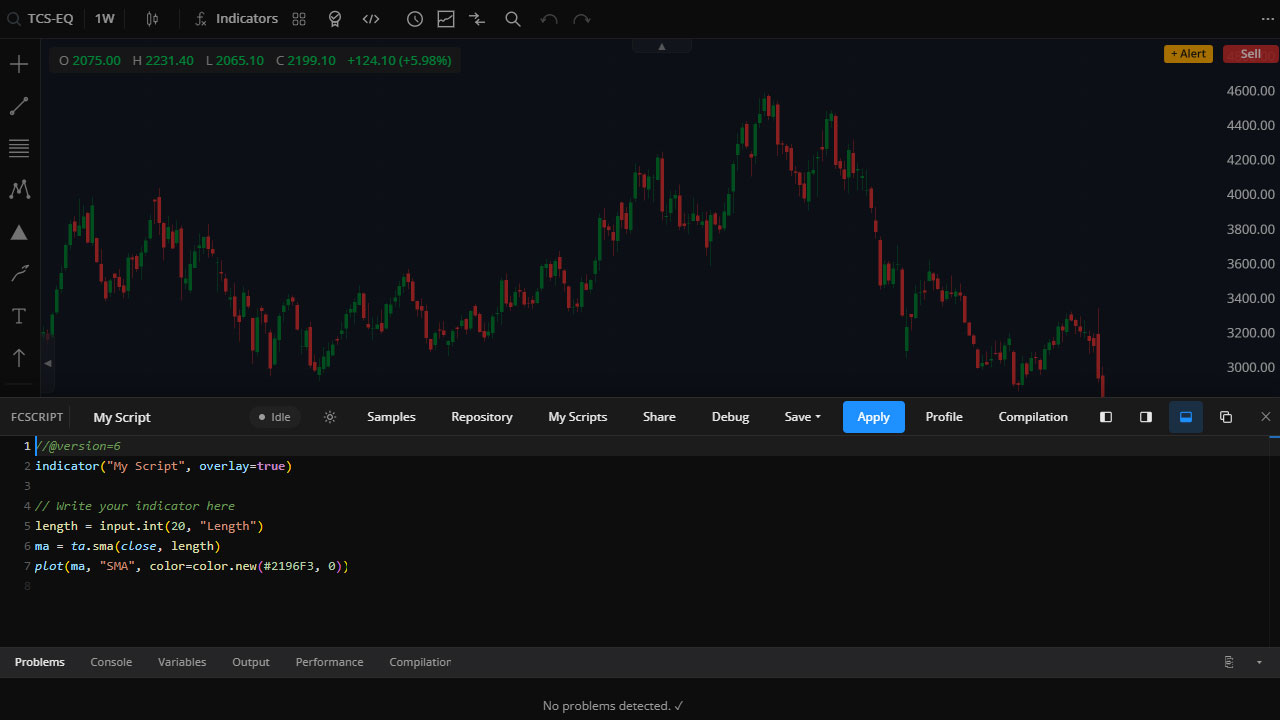This screenshot has width=1280, height=720.
Task: Collapse the left drawing toolbar arrow
Action: [x=47, y=364]
